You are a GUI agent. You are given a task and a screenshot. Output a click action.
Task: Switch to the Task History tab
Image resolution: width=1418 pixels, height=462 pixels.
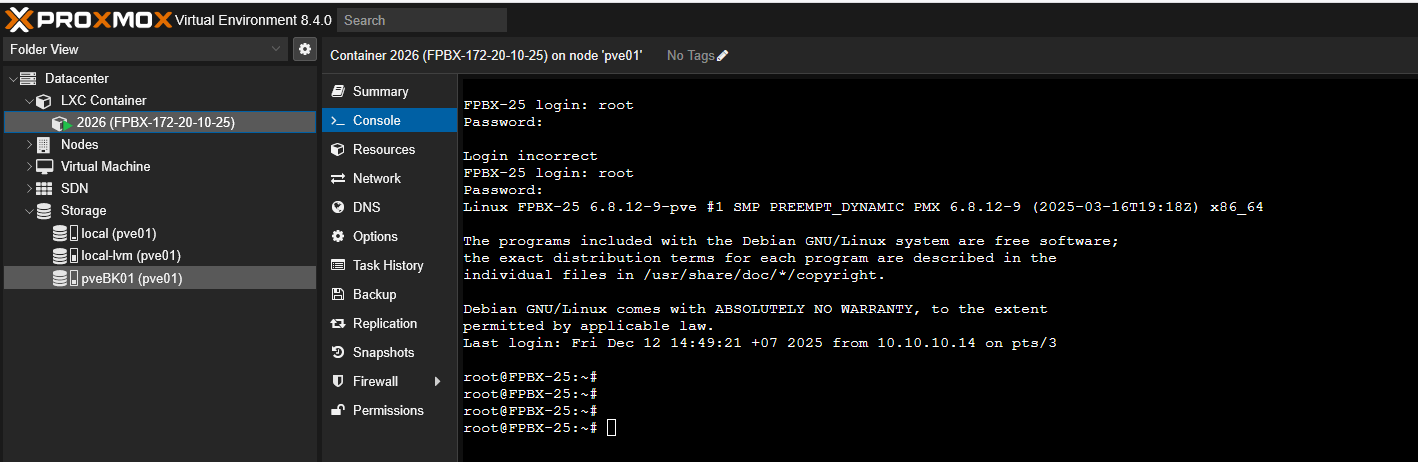[x=388, y=265]
